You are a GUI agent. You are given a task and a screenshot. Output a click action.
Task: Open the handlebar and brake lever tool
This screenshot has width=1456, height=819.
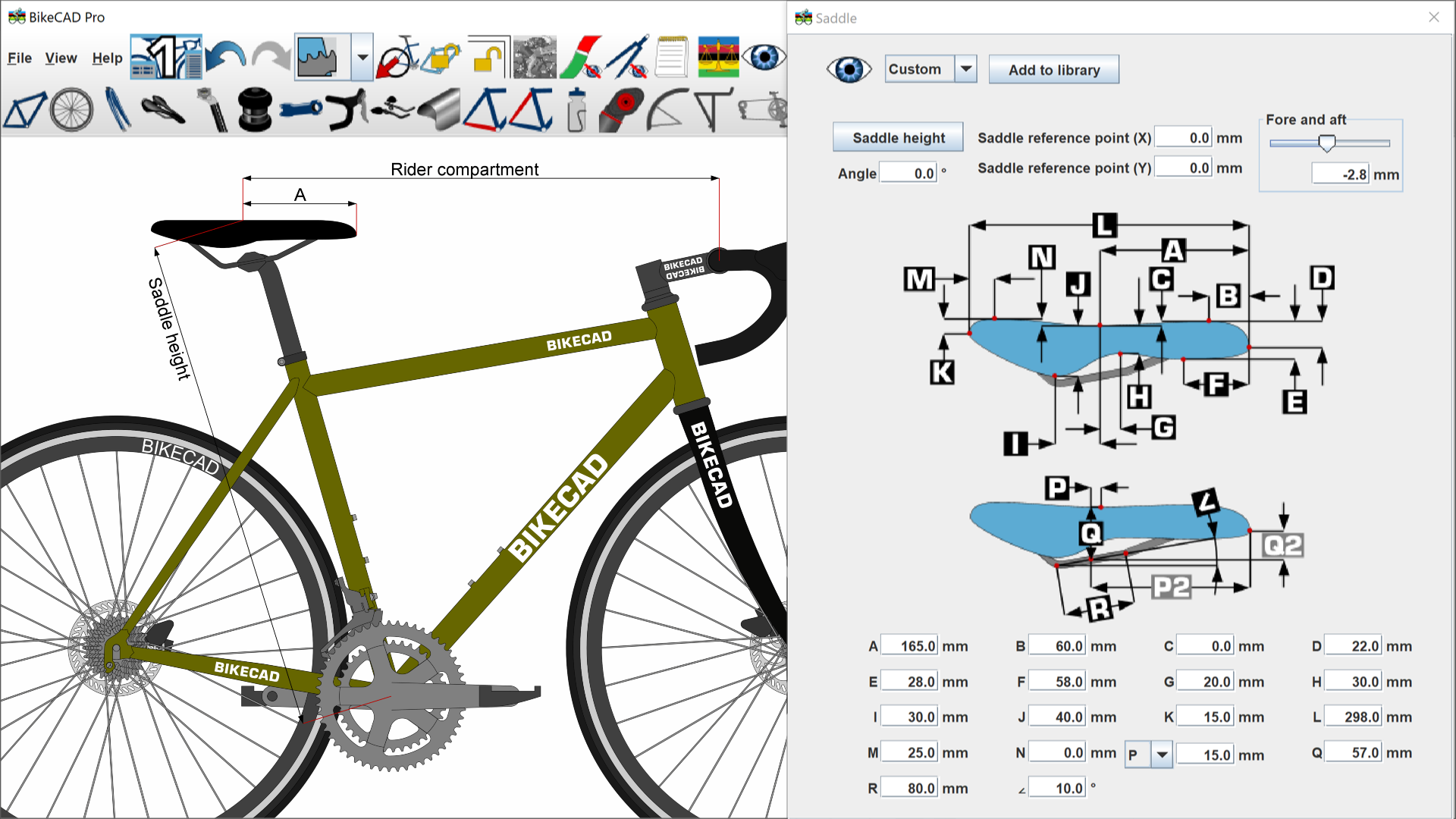pos(347,110)
